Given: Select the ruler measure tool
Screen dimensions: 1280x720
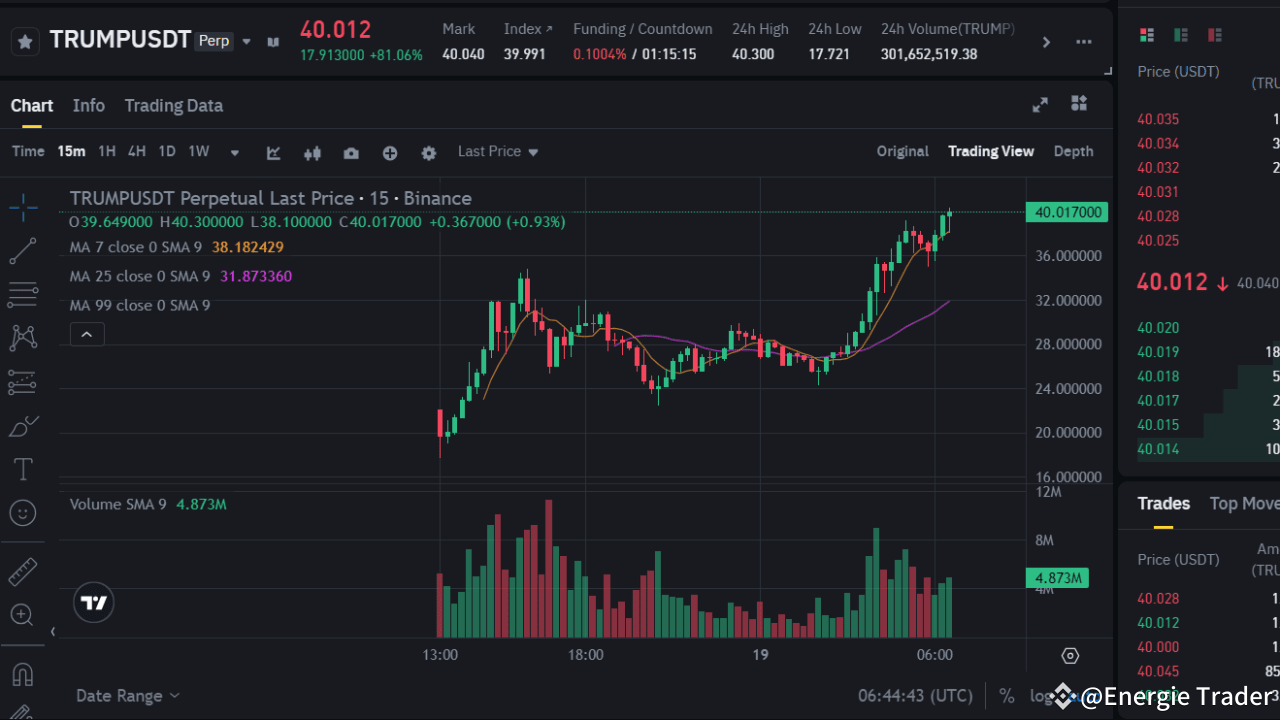Looking at the screenshot, I should 23,572.
